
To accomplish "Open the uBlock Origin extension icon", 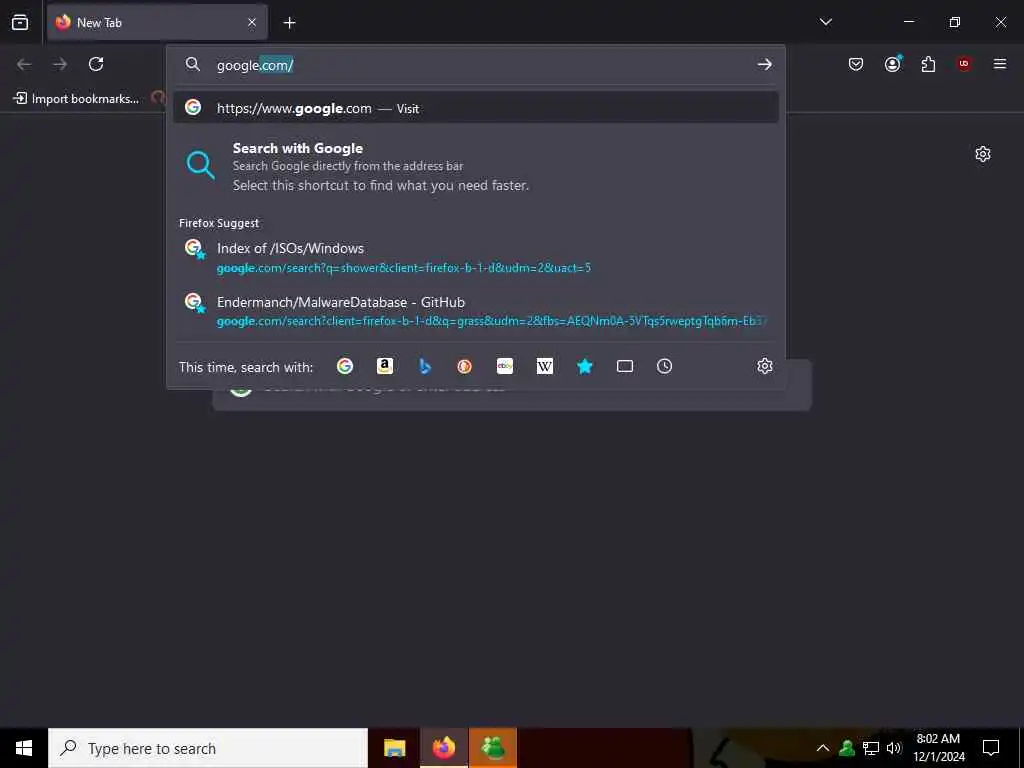I will [x=964, y=64].
